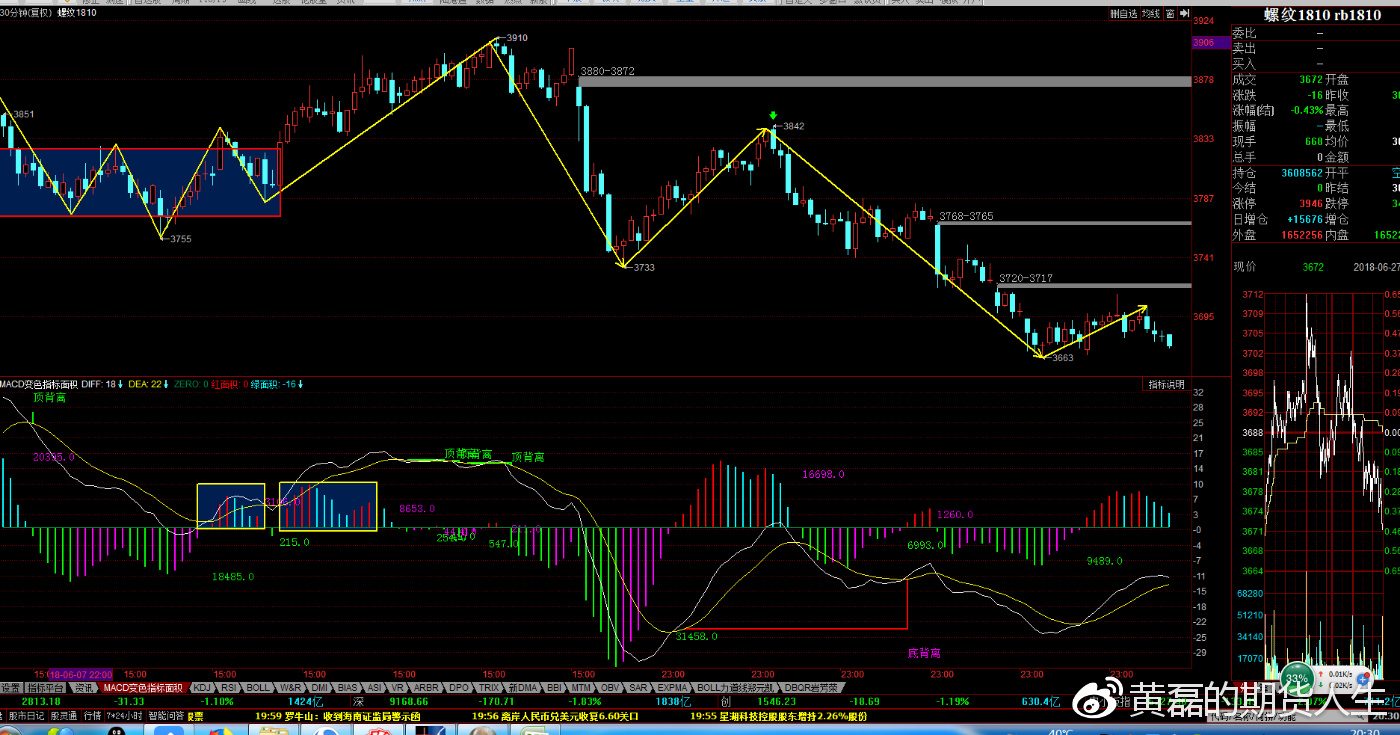The height and width of the screenshot is (735, 1400).
Task: Select the MACD变色指标面积 indicator tab
Action: pyautogui.click(x=143, y=688)
